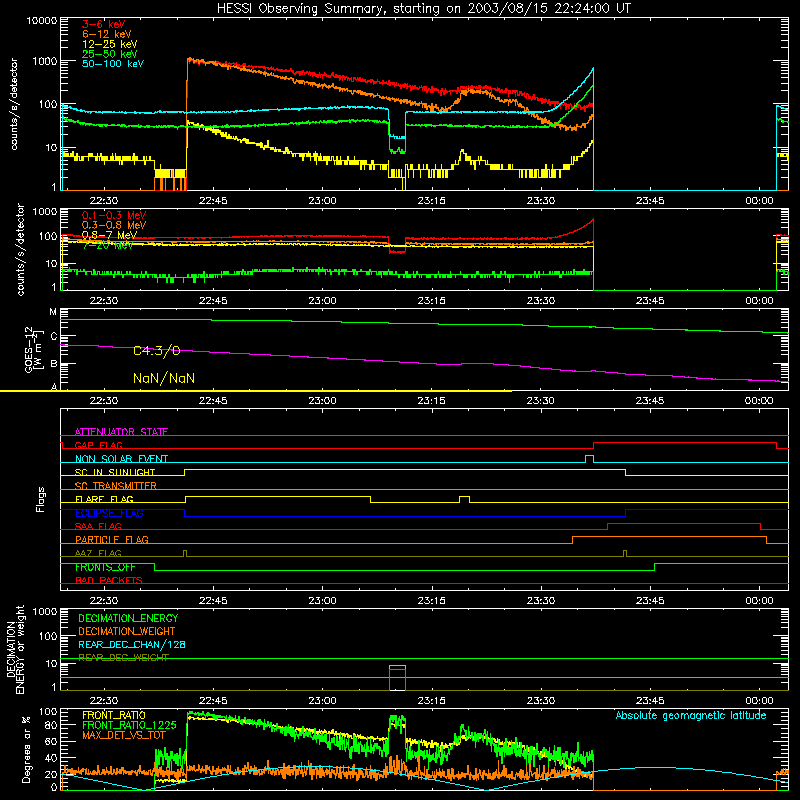Viewport: 800px width, 800px height.
Task: Click the 23:30 tick under the GOES panel
Action: tap(541, 401)
